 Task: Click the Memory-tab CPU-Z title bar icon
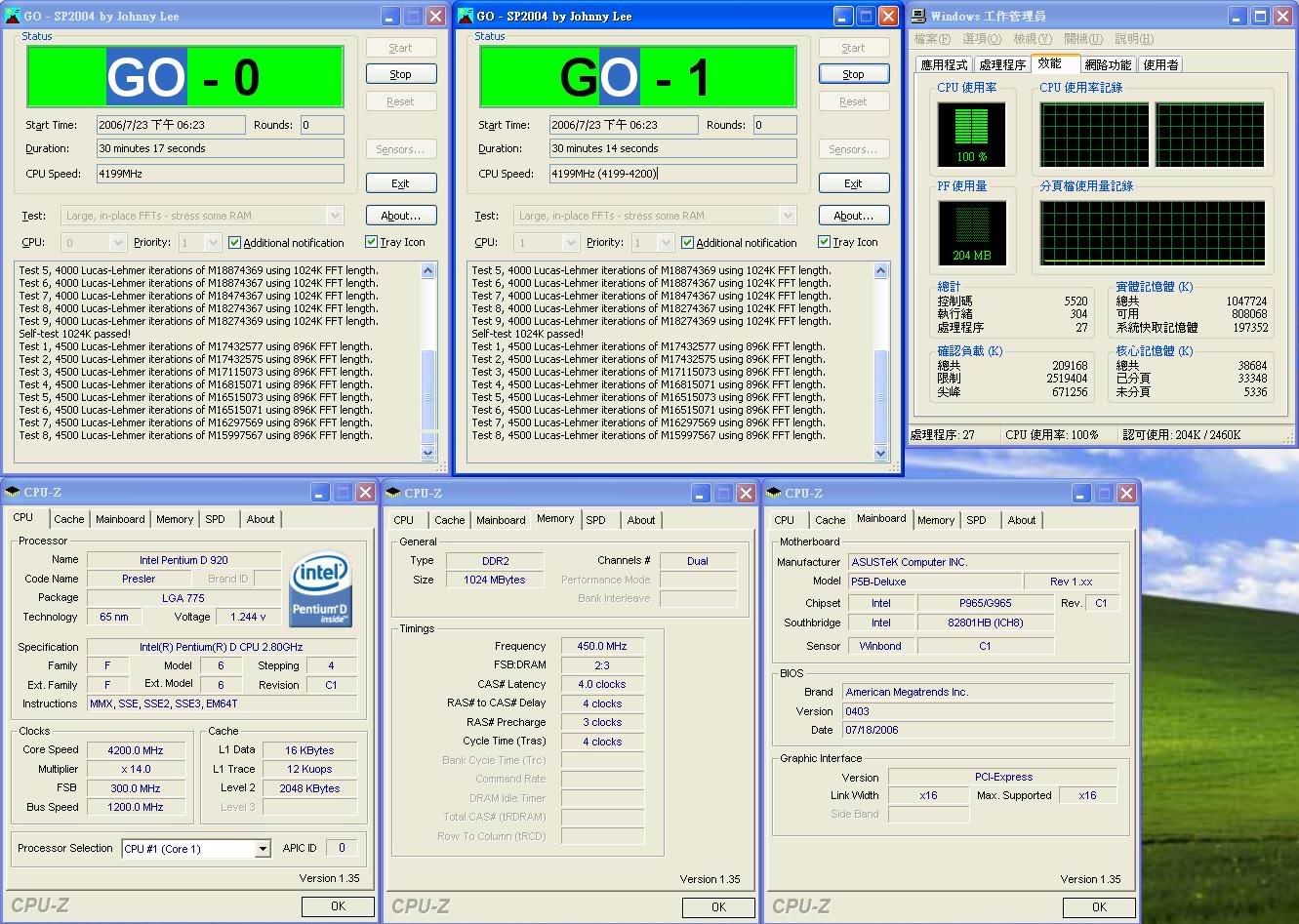[x=393, y=493]
